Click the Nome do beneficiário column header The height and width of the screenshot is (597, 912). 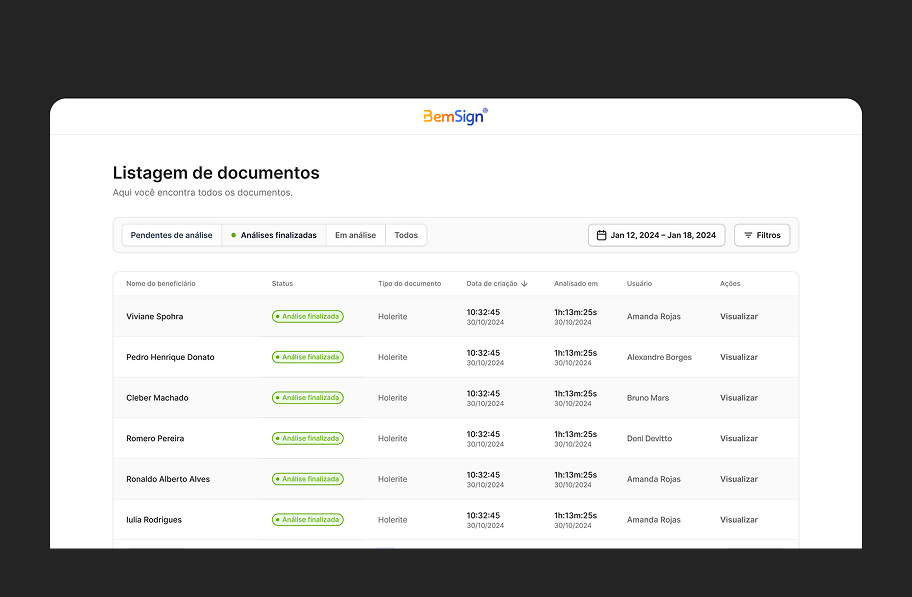[x=161, y=284]
